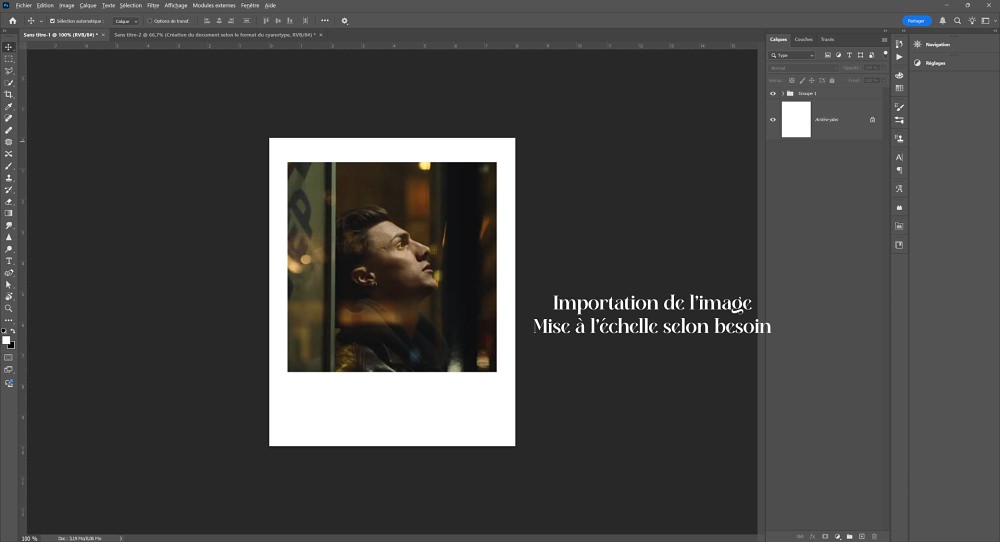Select the Horizontal Type tool
This screenshot has width=1000, height=542.
point(9,261)
